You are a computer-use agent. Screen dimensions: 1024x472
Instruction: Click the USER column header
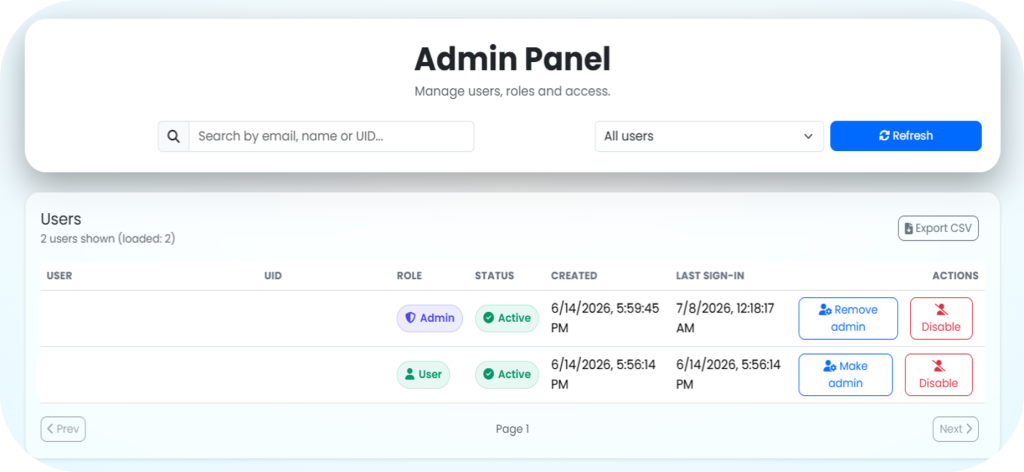click(59, 275)
